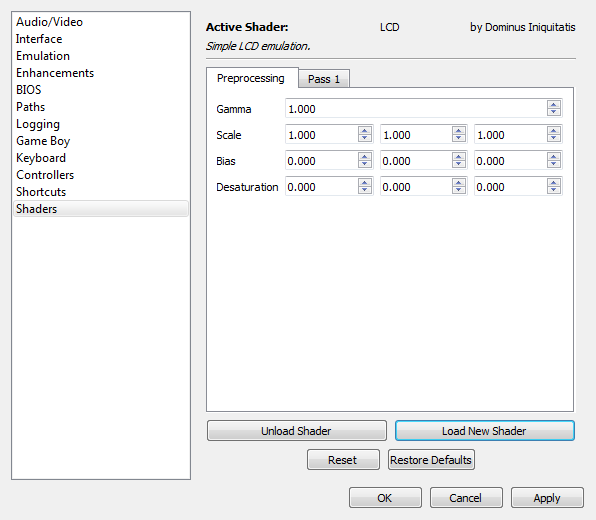596x520 pixels.
Task: Select Shortcuts in the sidebar
Action: [101, 192]
